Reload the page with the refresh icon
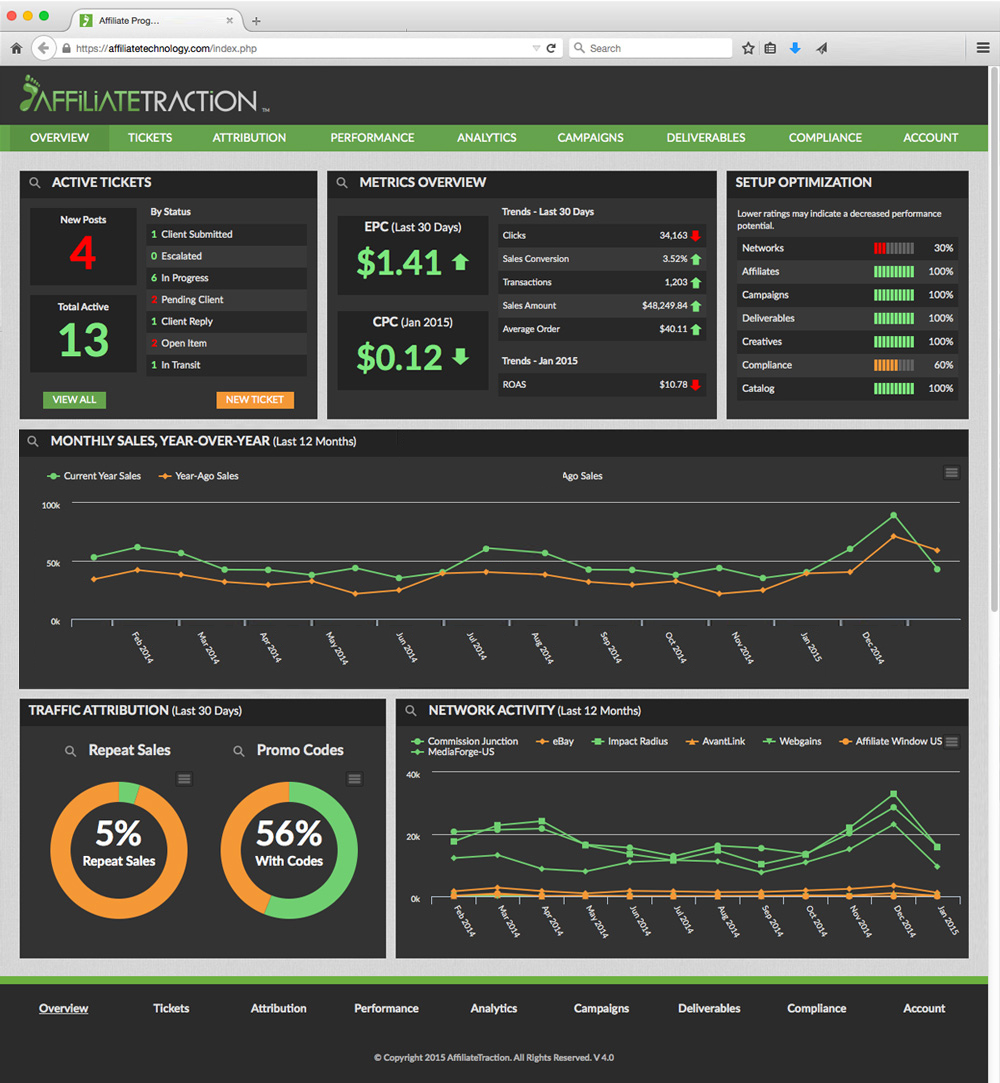Image resolution: width=1000 pixels, height=1083 pixels. 551,48
